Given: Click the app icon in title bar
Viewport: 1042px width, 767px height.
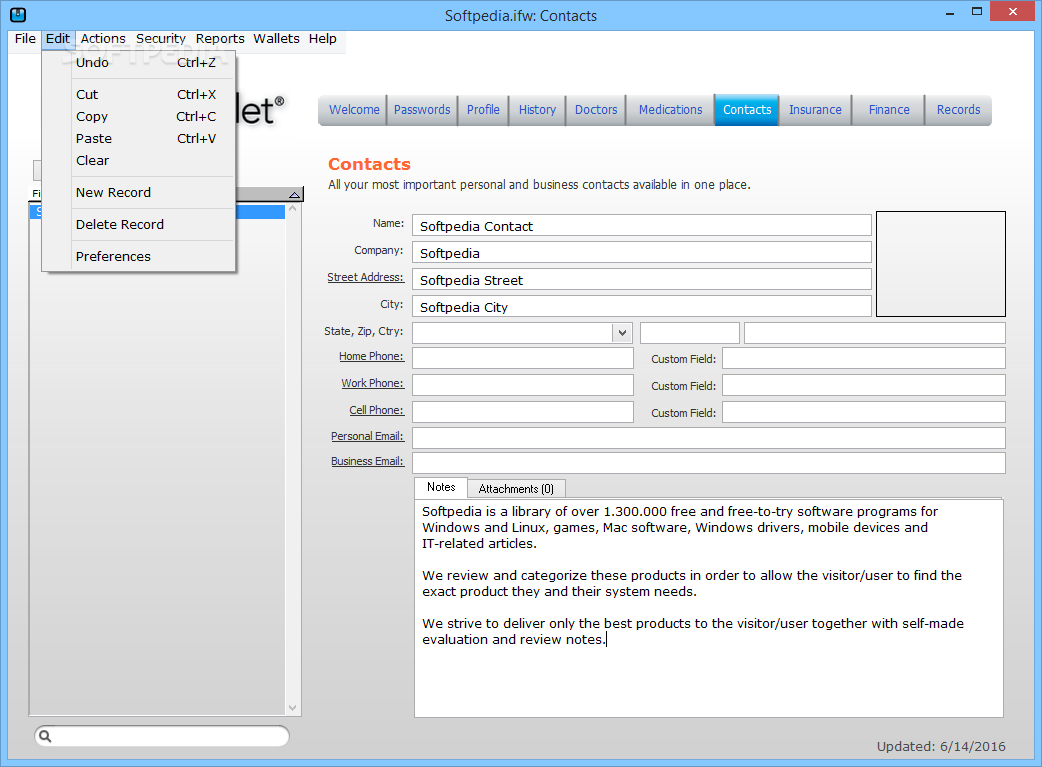Looking at the screenshot, I should point(18,14).
